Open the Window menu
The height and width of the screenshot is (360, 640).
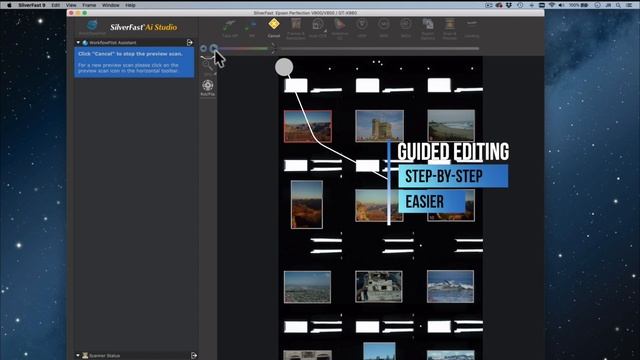pos(110,5)
